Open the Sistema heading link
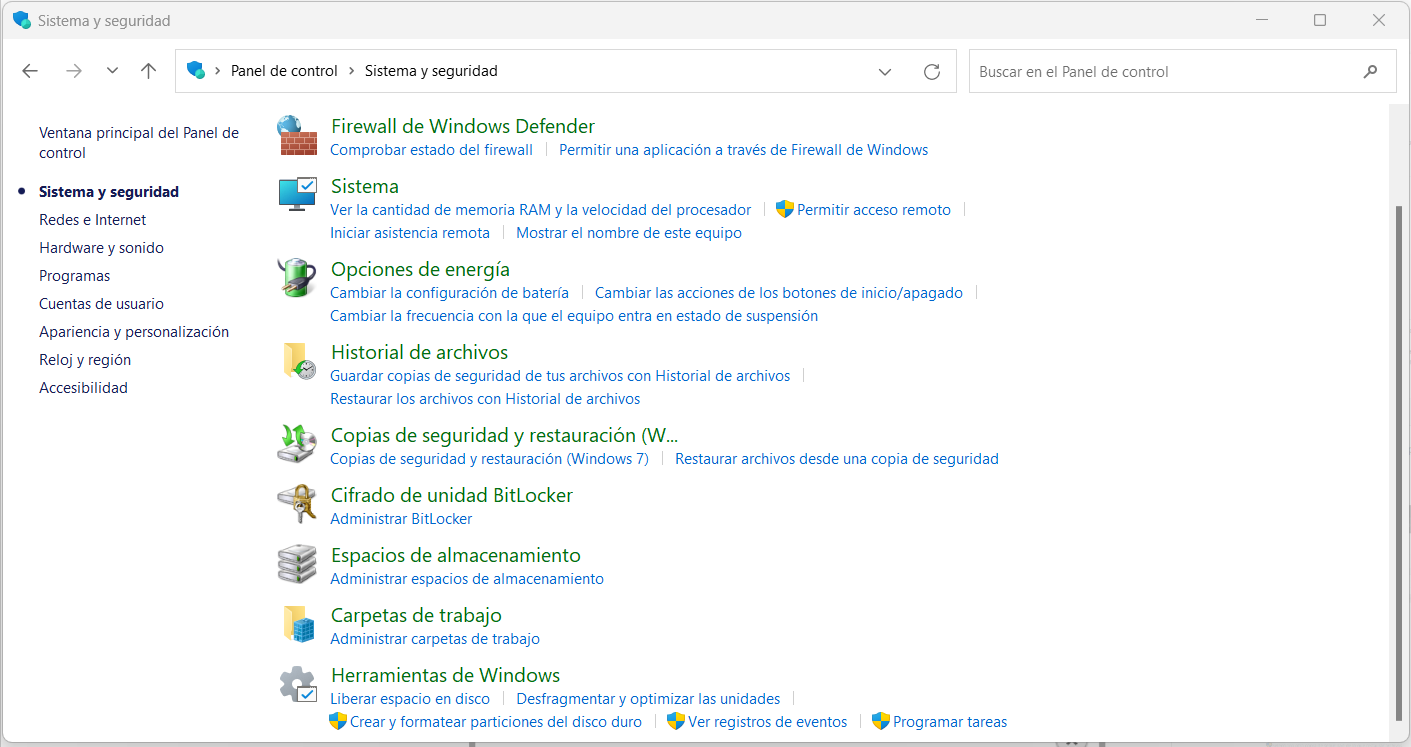Viewport: 1411px width, 747px height. (x=365, y=186)
